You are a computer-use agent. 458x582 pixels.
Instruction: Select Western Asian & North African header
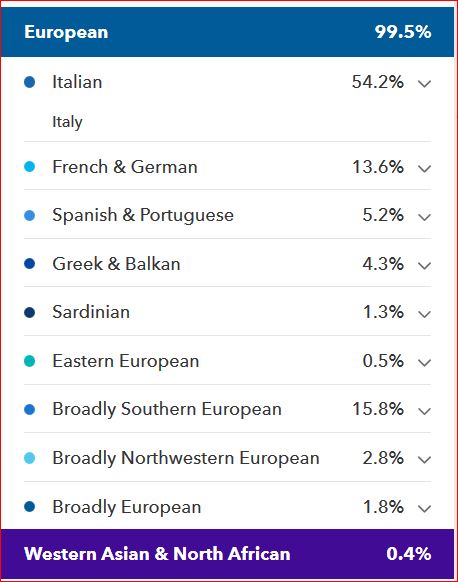228,553
